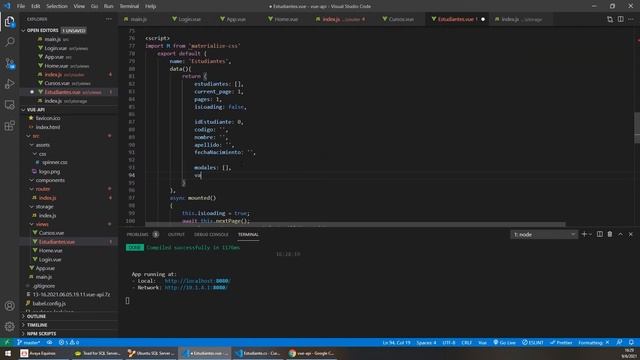Open the notifications bell
Viewport: 640px width, 360px height.
(631, 342)
